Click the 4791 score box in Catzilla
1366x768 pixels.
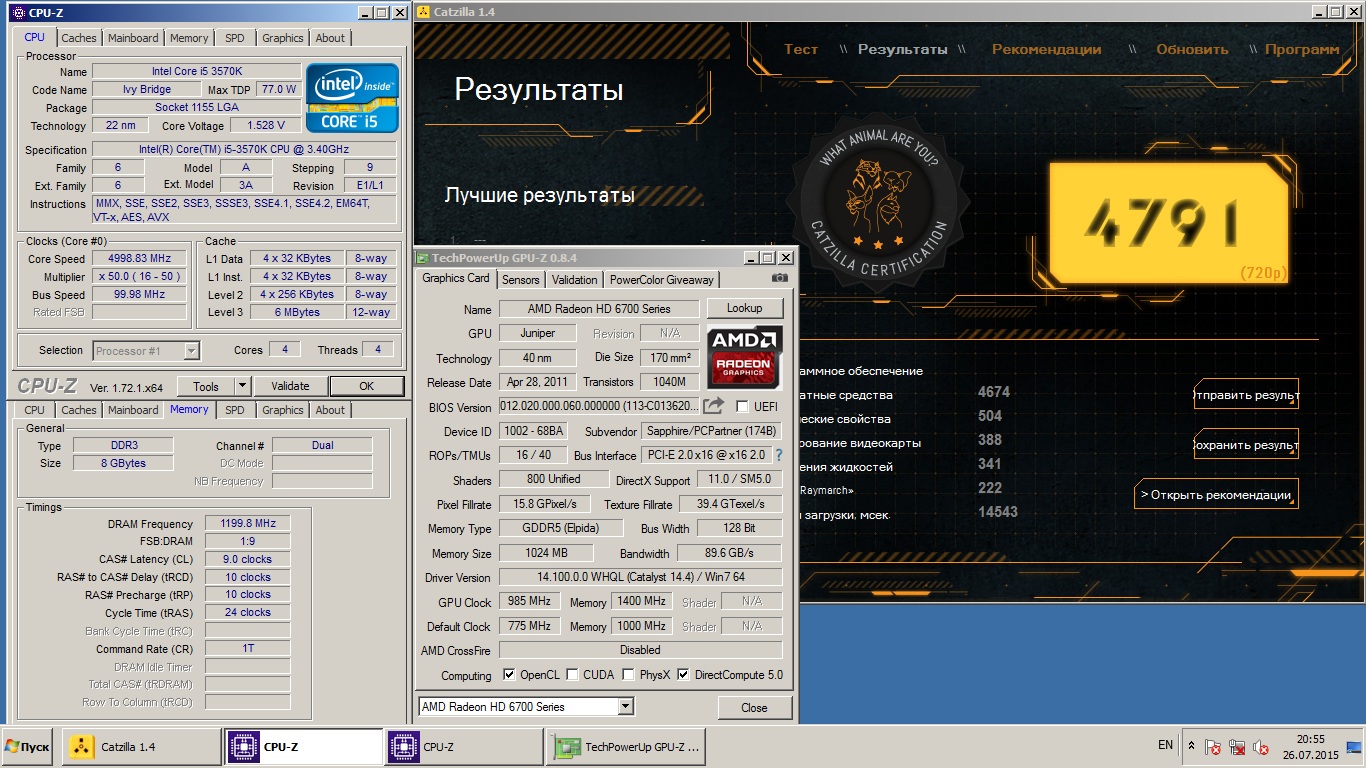coord(1168,223)
